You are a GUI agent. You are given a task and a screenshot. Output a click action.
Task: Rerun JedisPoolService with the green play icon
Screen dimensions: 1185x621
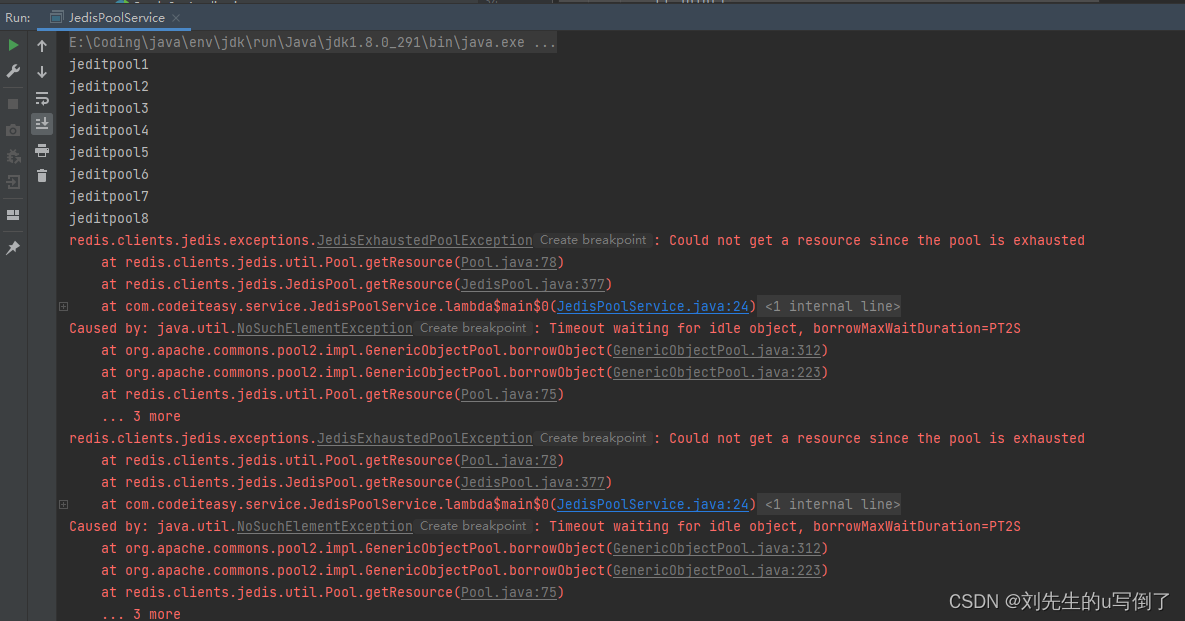13,45
